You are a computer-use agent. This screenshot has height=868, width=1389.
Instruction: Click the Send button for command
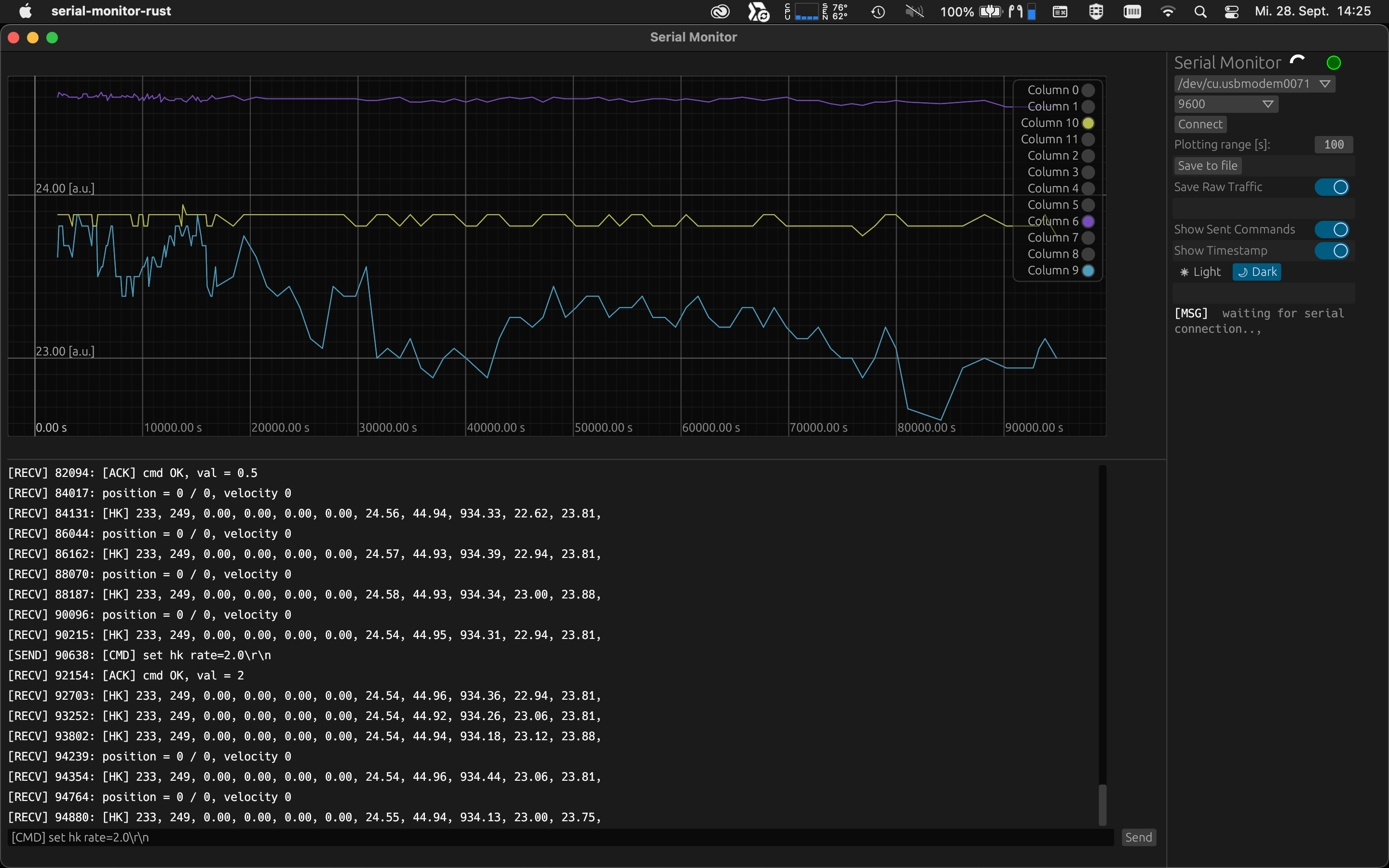[1138, 837]
